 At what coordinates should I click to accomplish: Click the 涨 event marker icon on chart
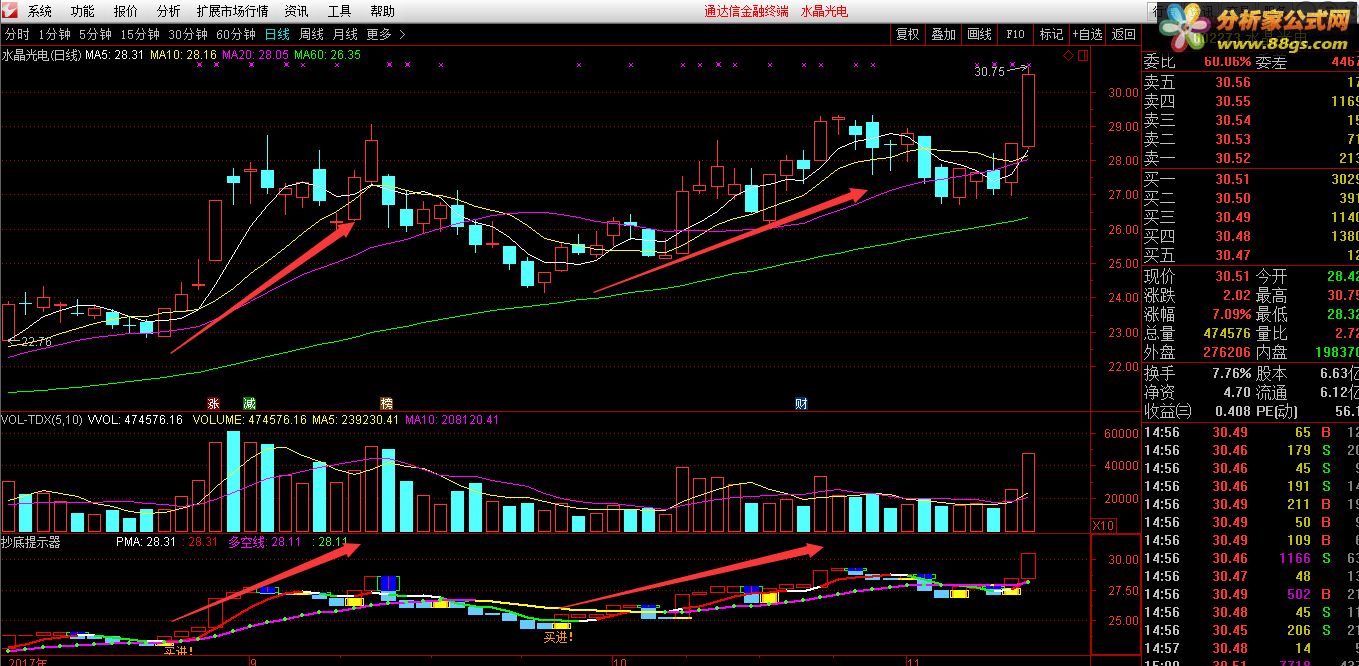213,403
